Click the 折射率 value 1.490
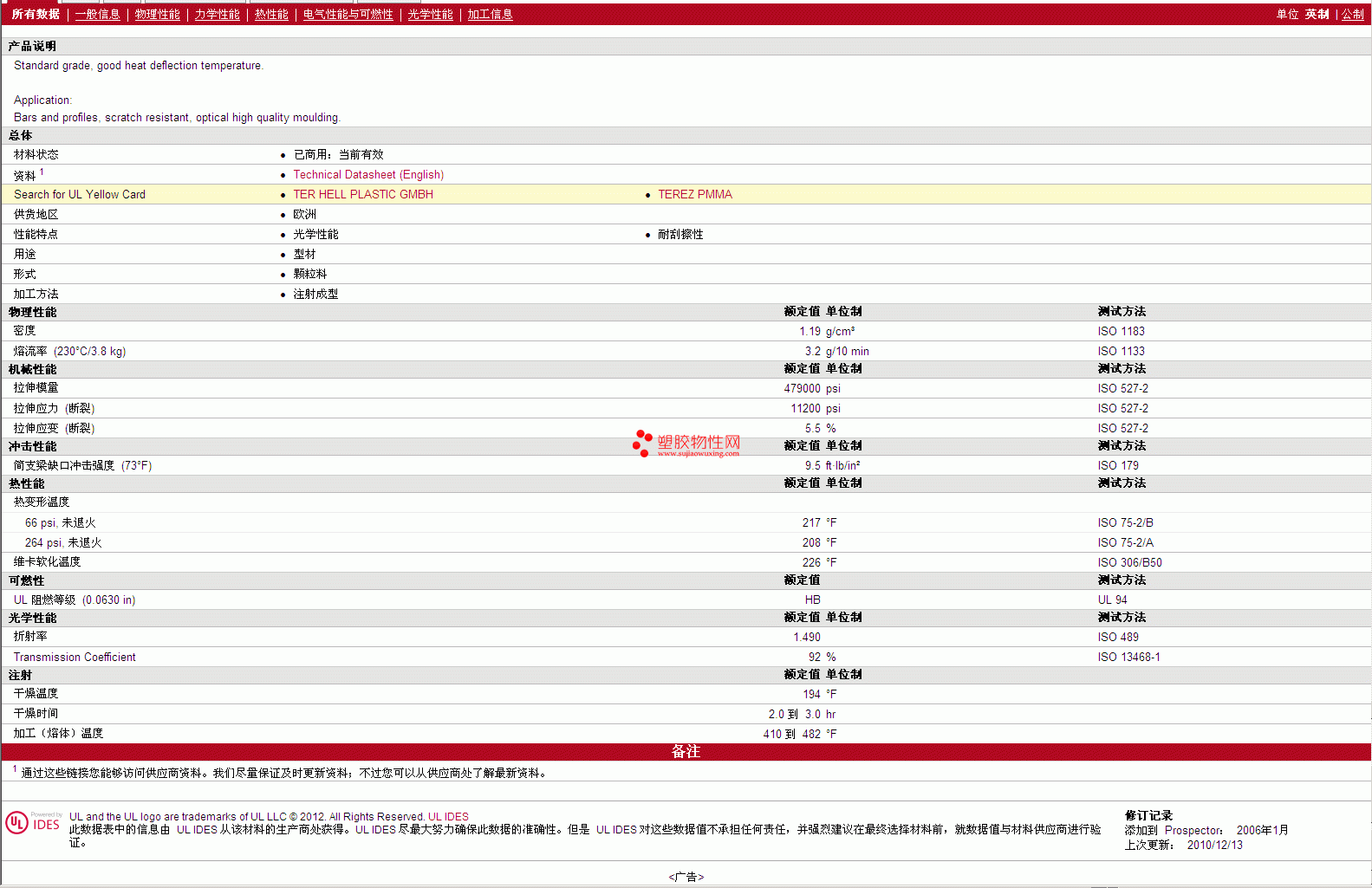 pyautogui.click(x=807, y=637)
